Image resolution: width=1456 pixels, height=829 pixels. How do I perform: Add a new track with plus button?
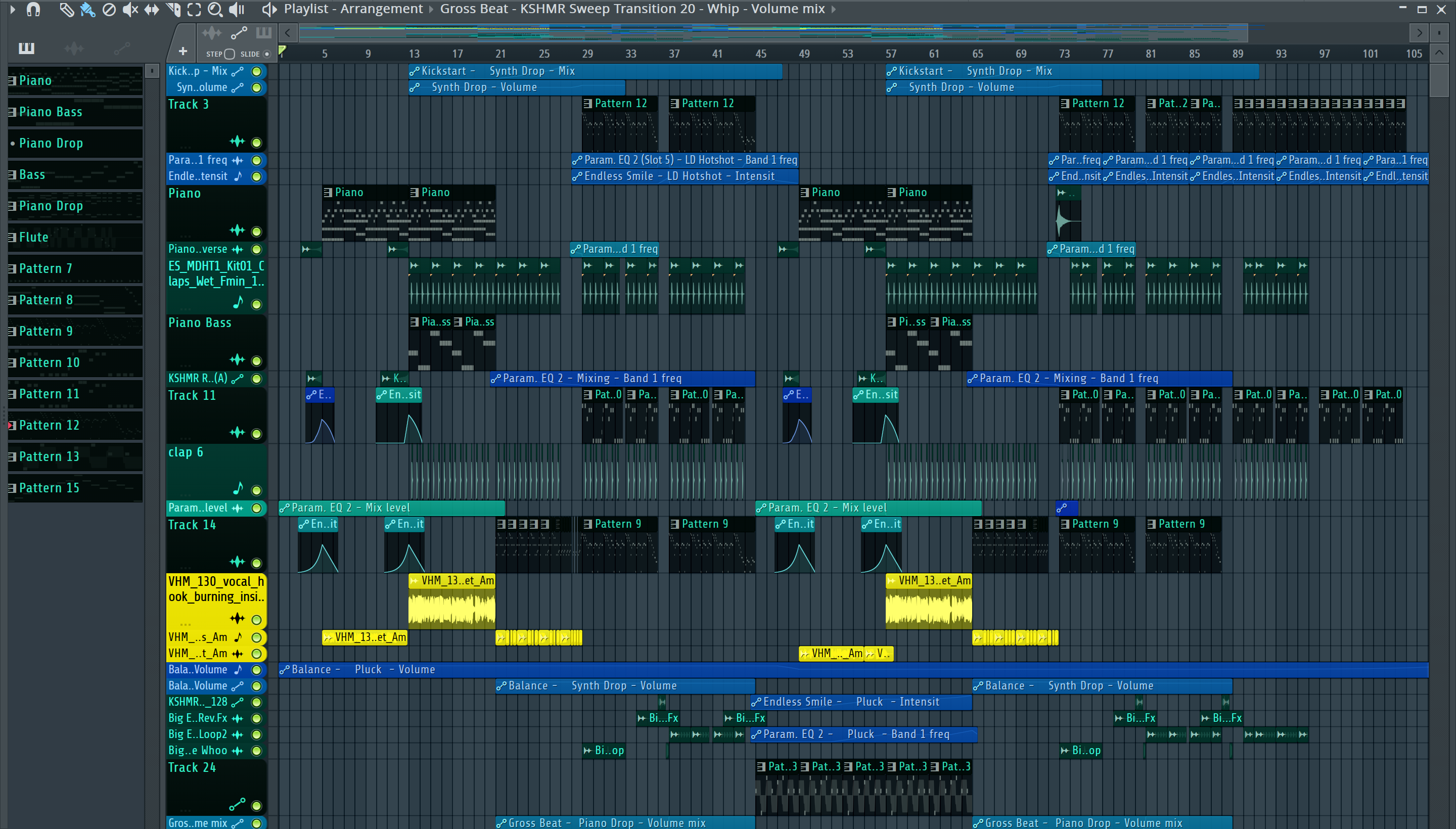(182, 51)
